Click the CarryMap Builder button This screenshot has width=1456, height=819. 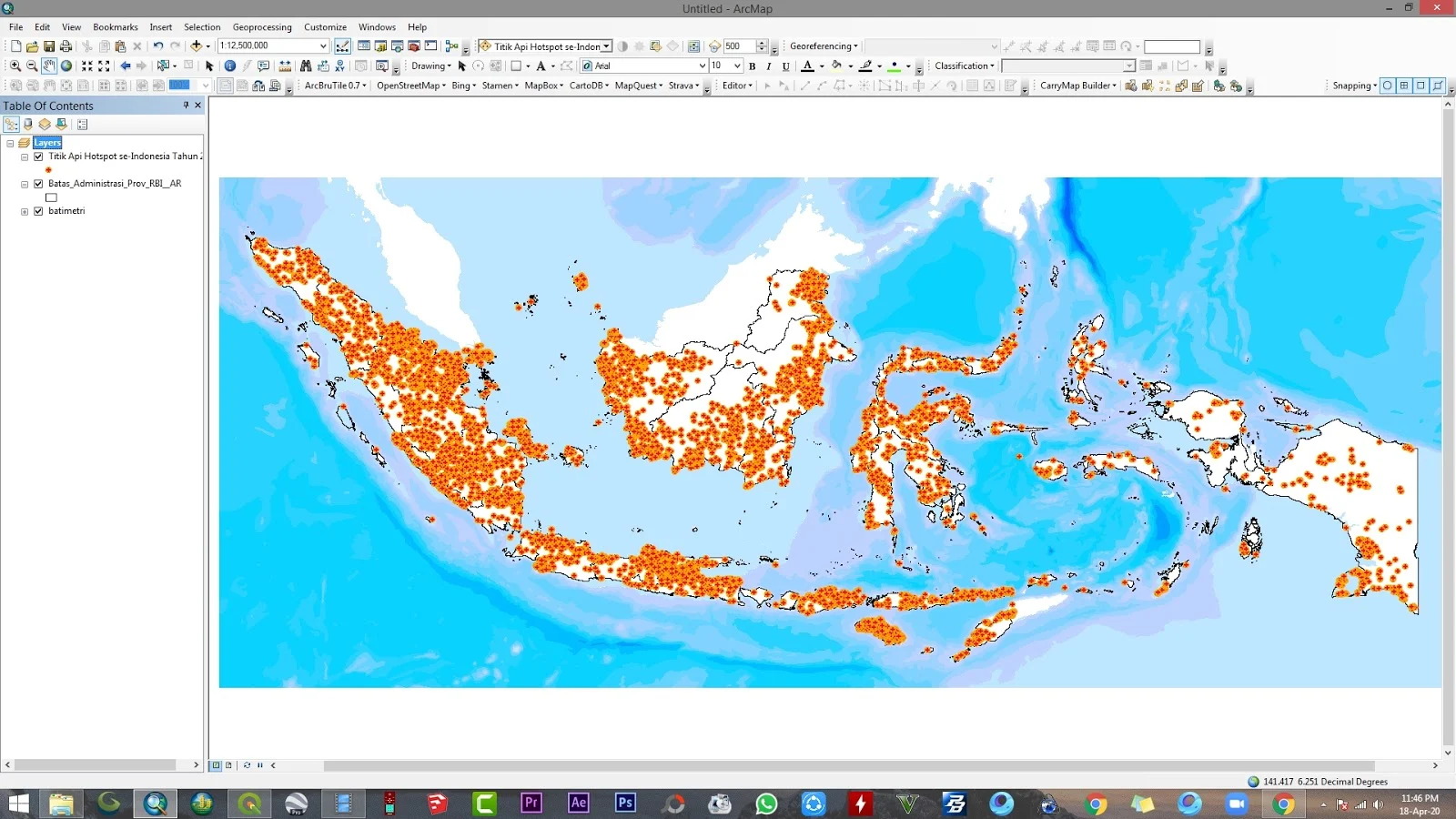point(1077,85)
